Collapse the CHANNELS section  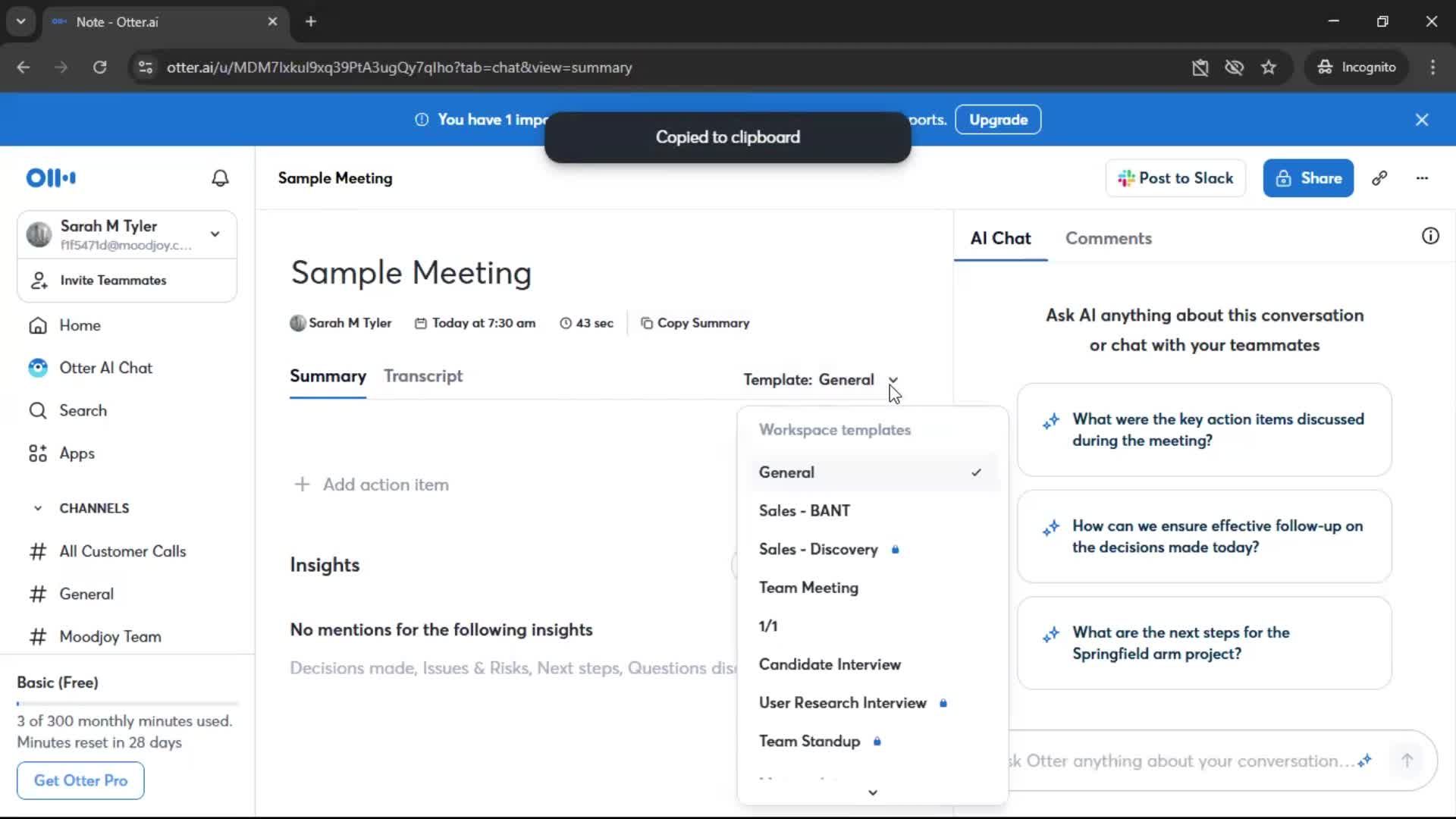point(38,508)
